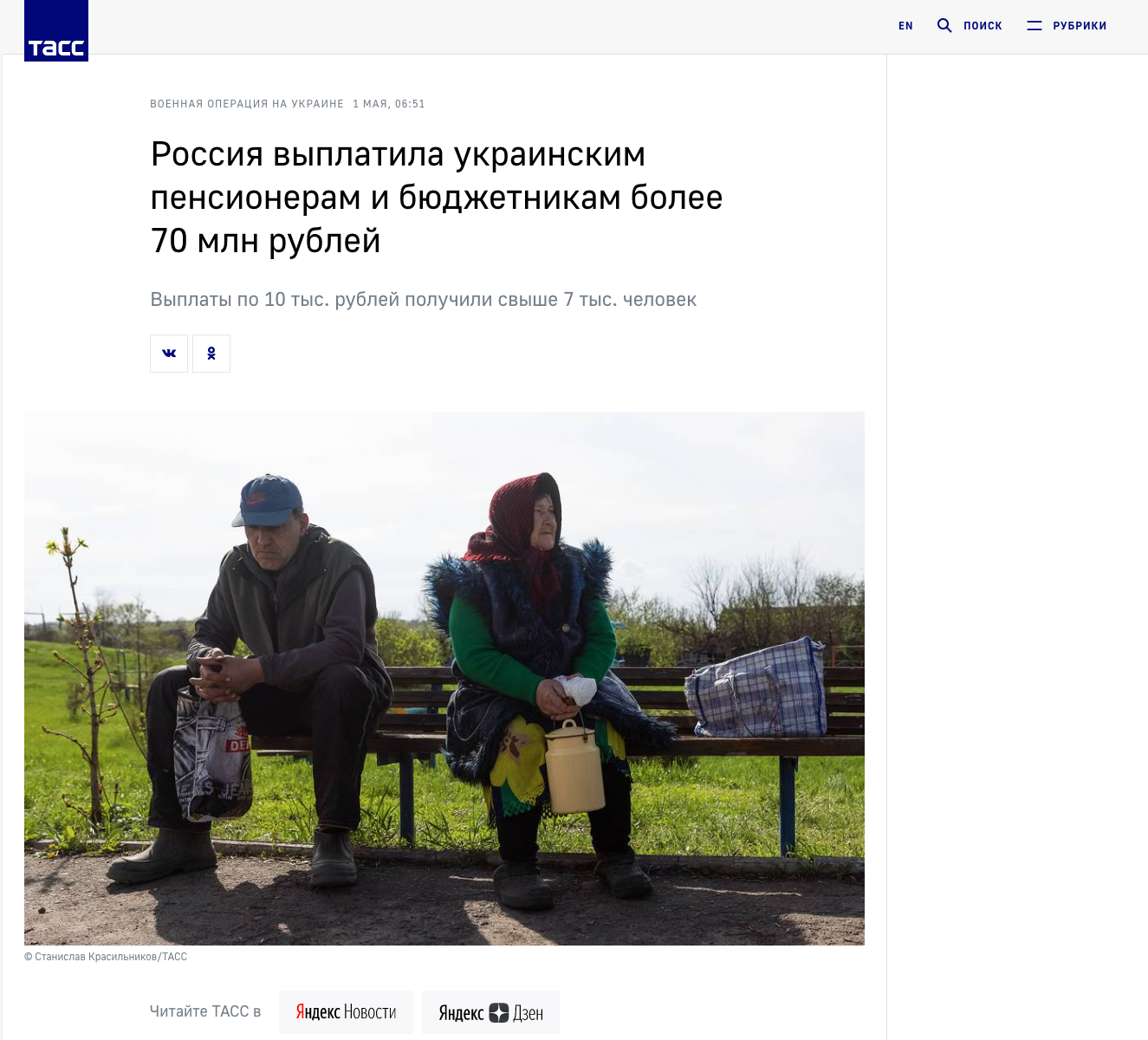Screen dimensions: 1148x1040
Task: Open the TASS logo home link
Action: point(56,31)
